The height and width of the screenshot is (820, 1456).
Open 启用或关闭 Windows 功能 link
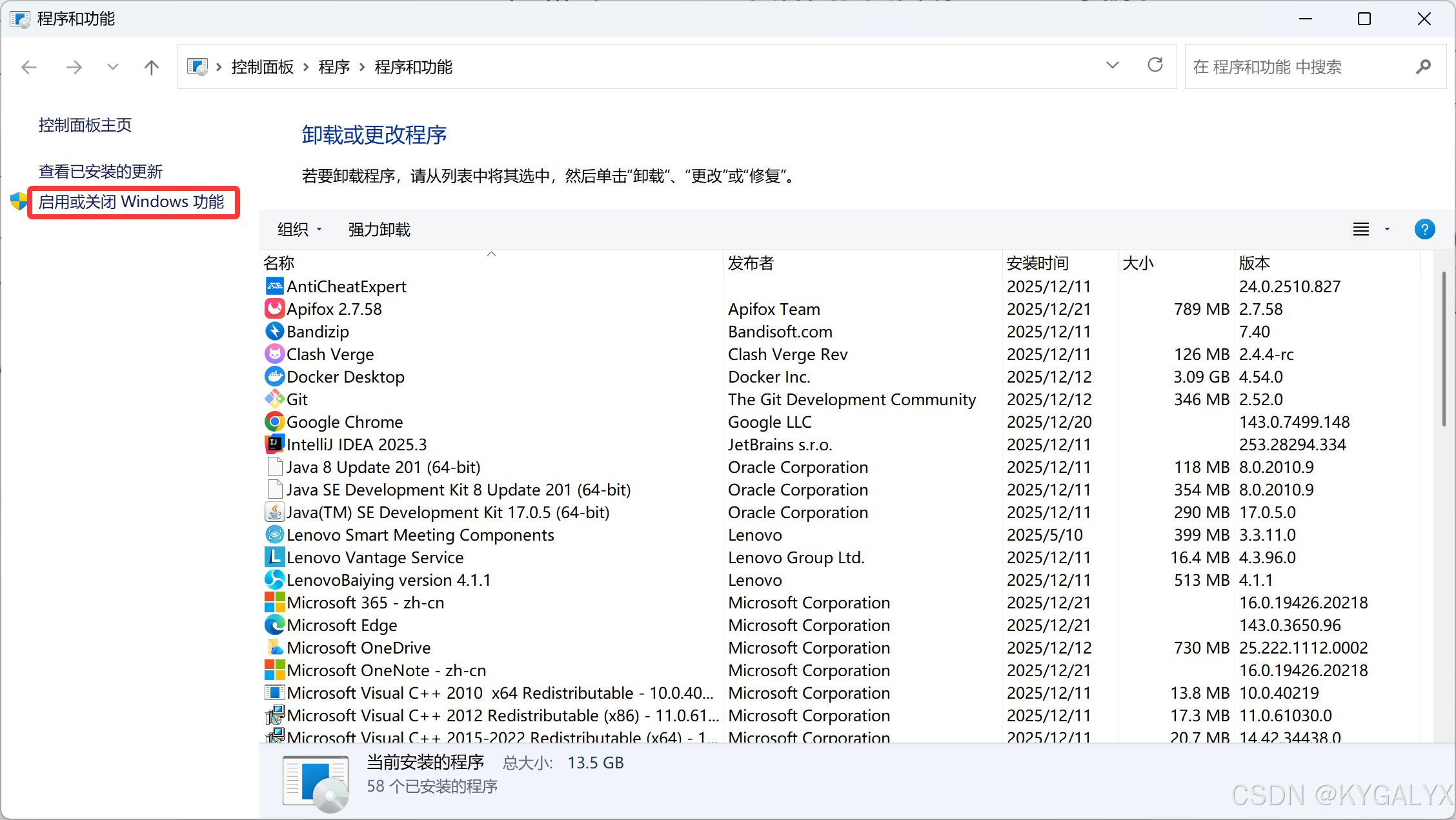point(131,202)
